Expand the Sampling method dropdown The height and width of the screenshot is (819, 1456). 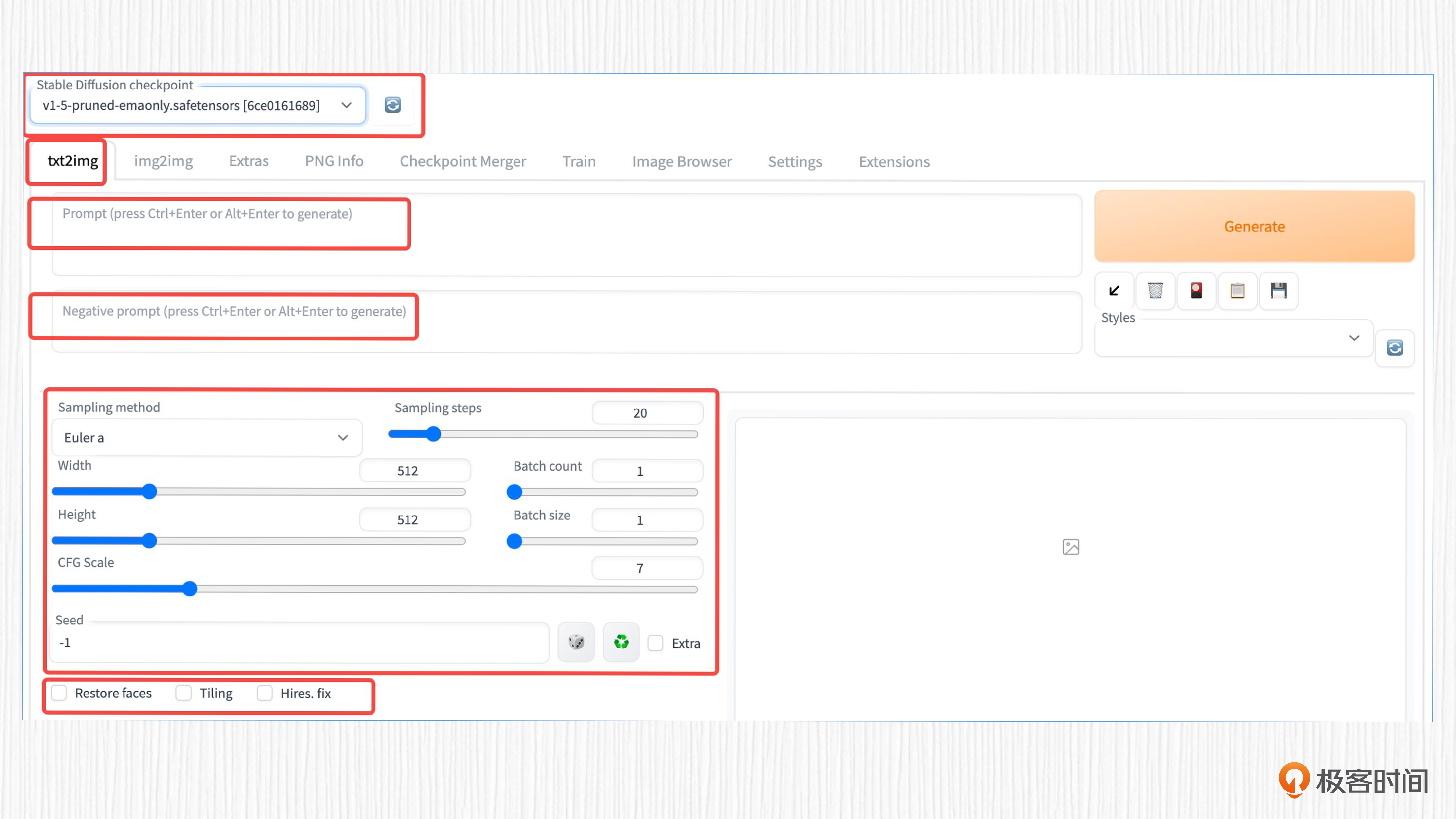(x=206, y=438)
